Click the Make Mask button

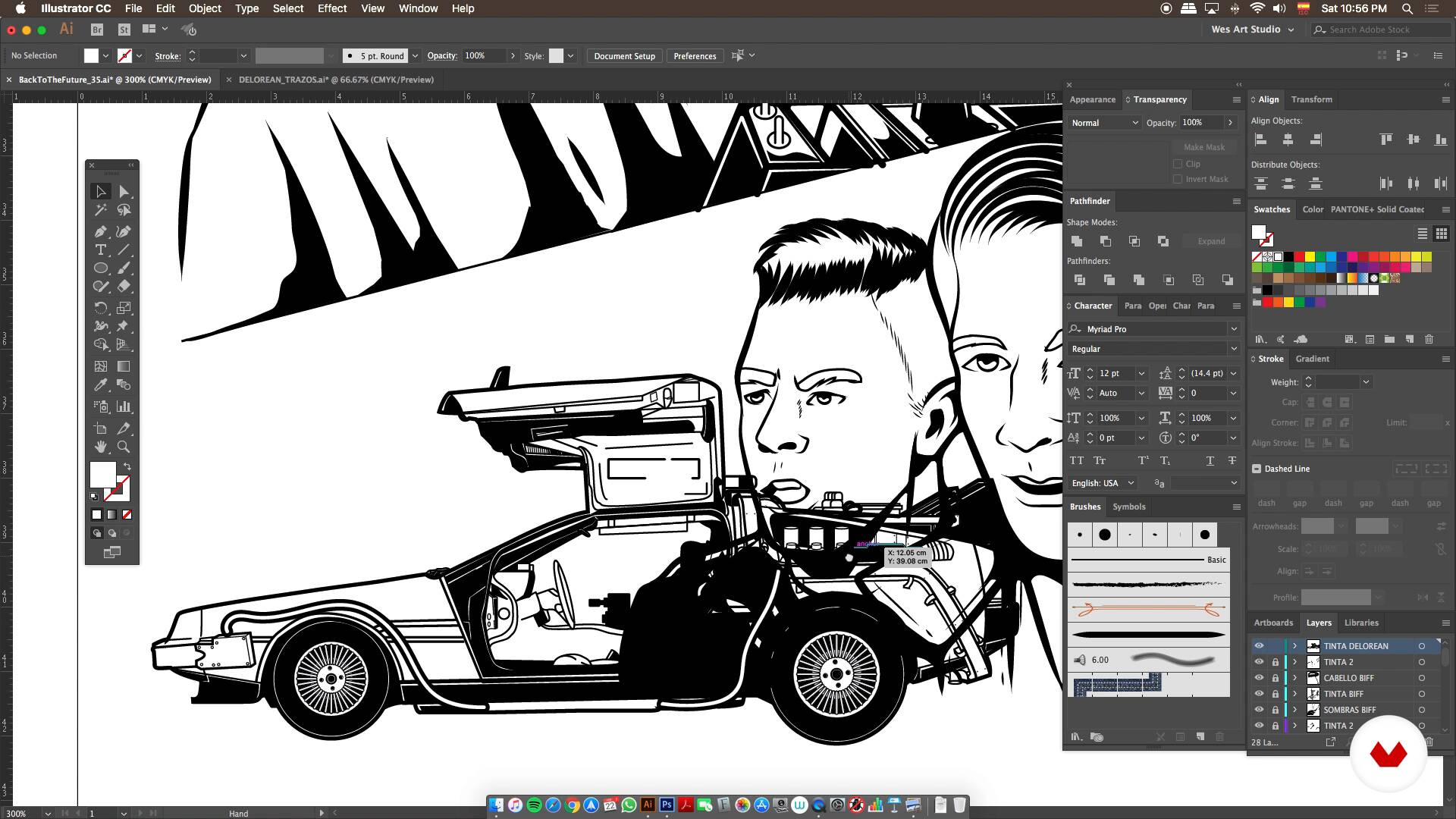(1203, 147)
